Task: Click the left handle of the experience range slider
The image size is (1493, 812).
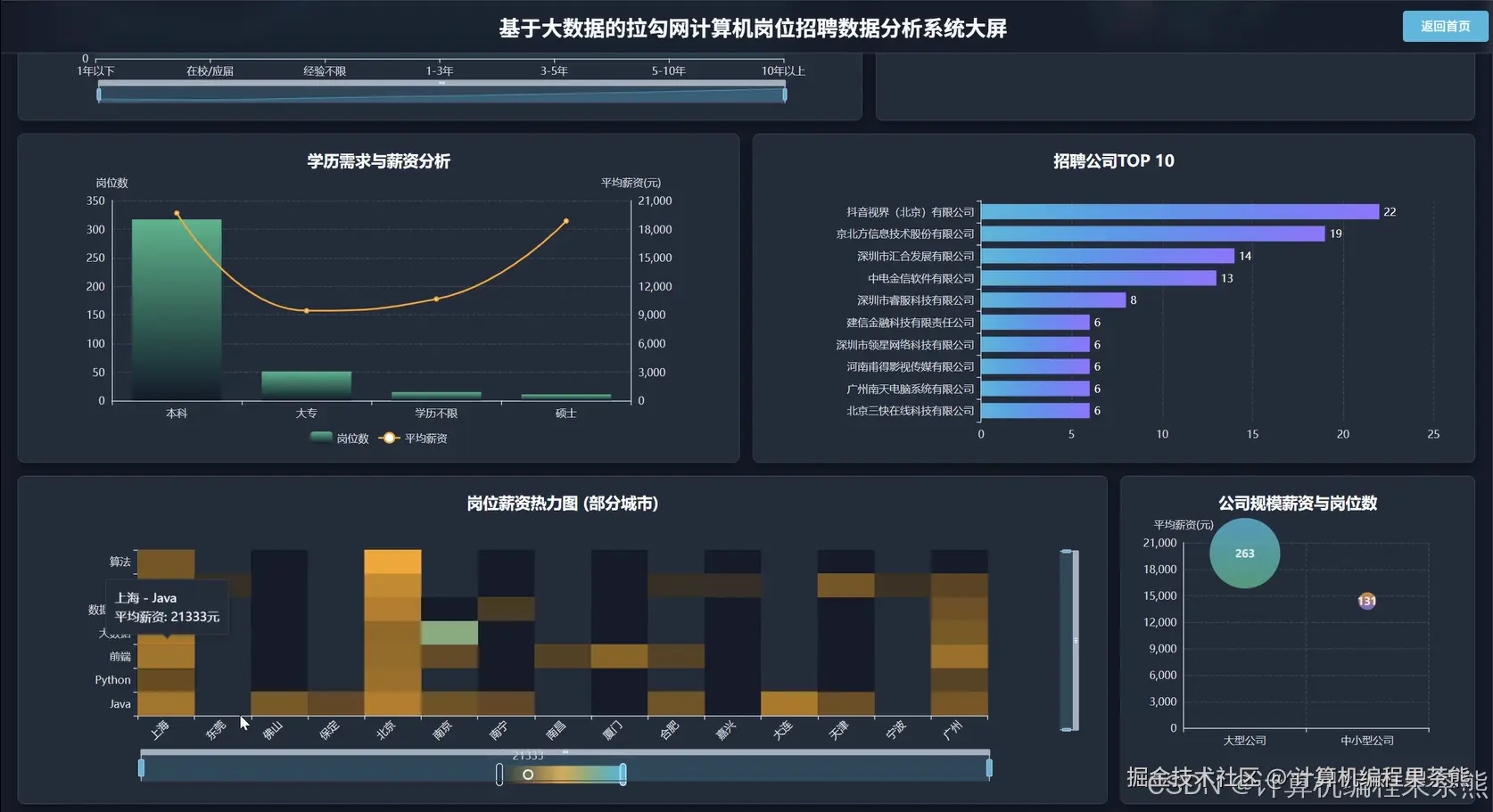Action: pos(100,93)
